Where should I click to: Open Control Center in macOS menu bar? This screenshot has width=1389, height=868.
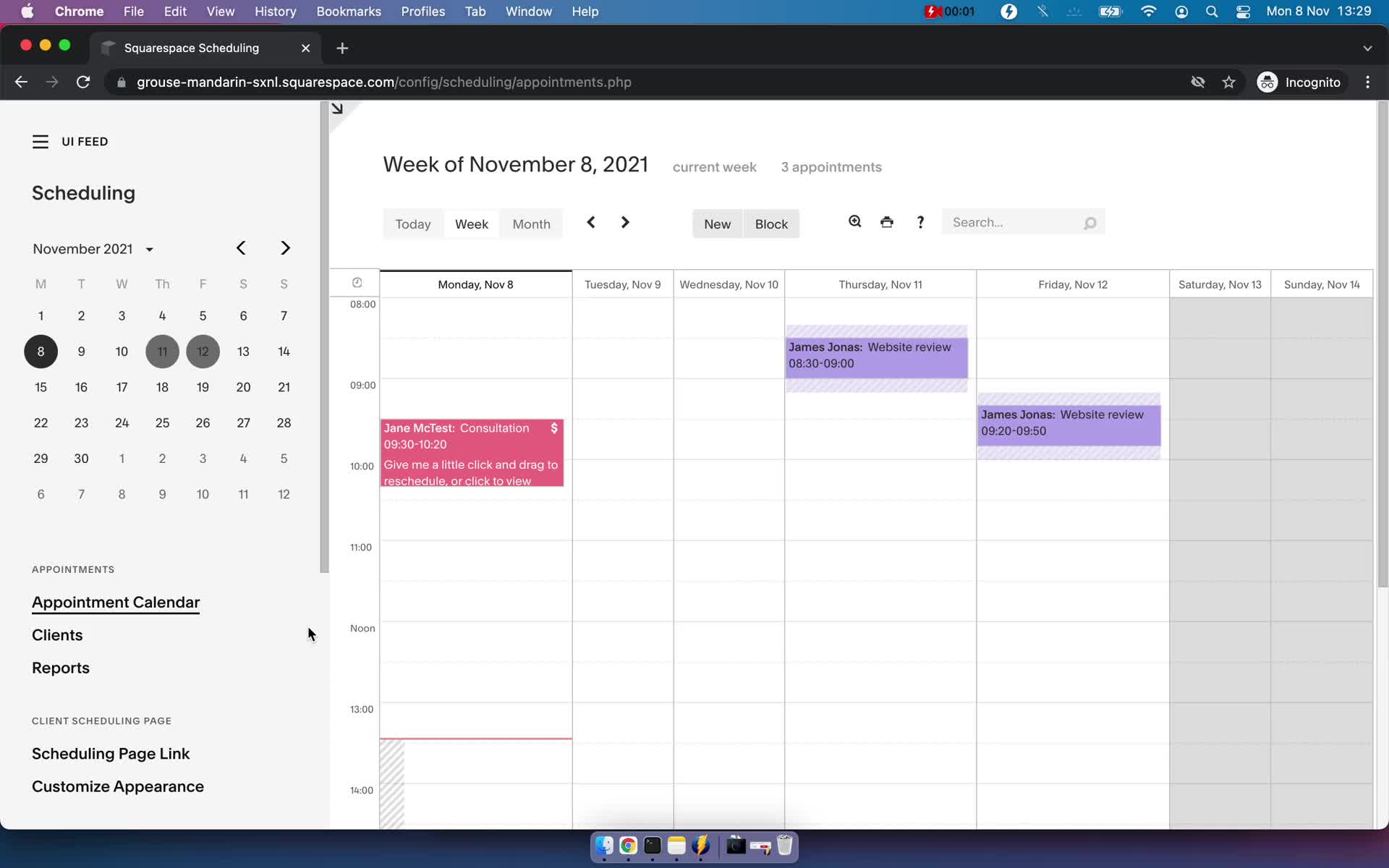[x=1243, y=12]
